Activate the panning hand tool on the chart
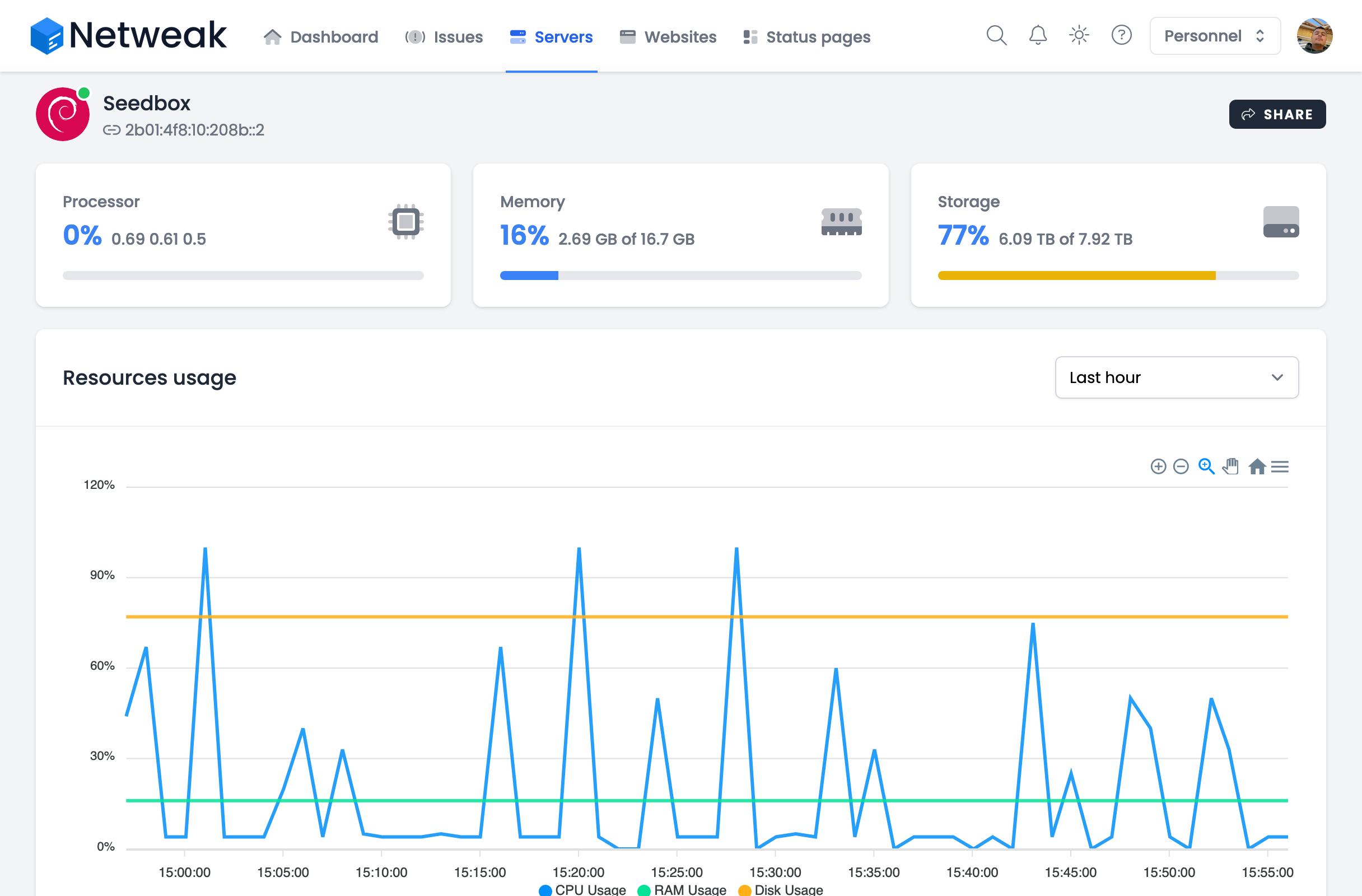Screen dimensions: 1362x896 coord(1231,466)
